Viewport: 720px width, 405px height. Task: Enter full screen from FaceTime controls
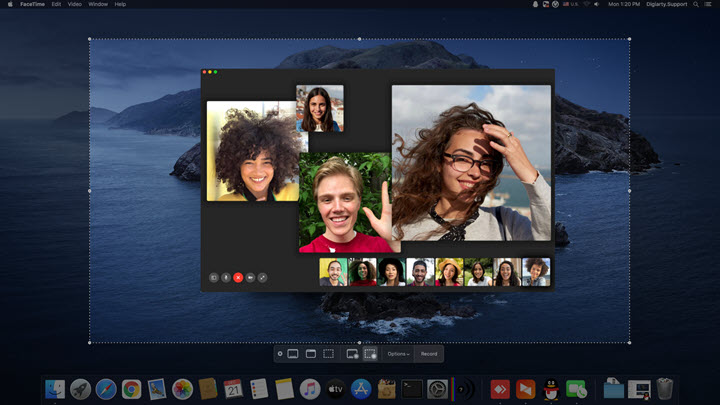coord(262,277)
